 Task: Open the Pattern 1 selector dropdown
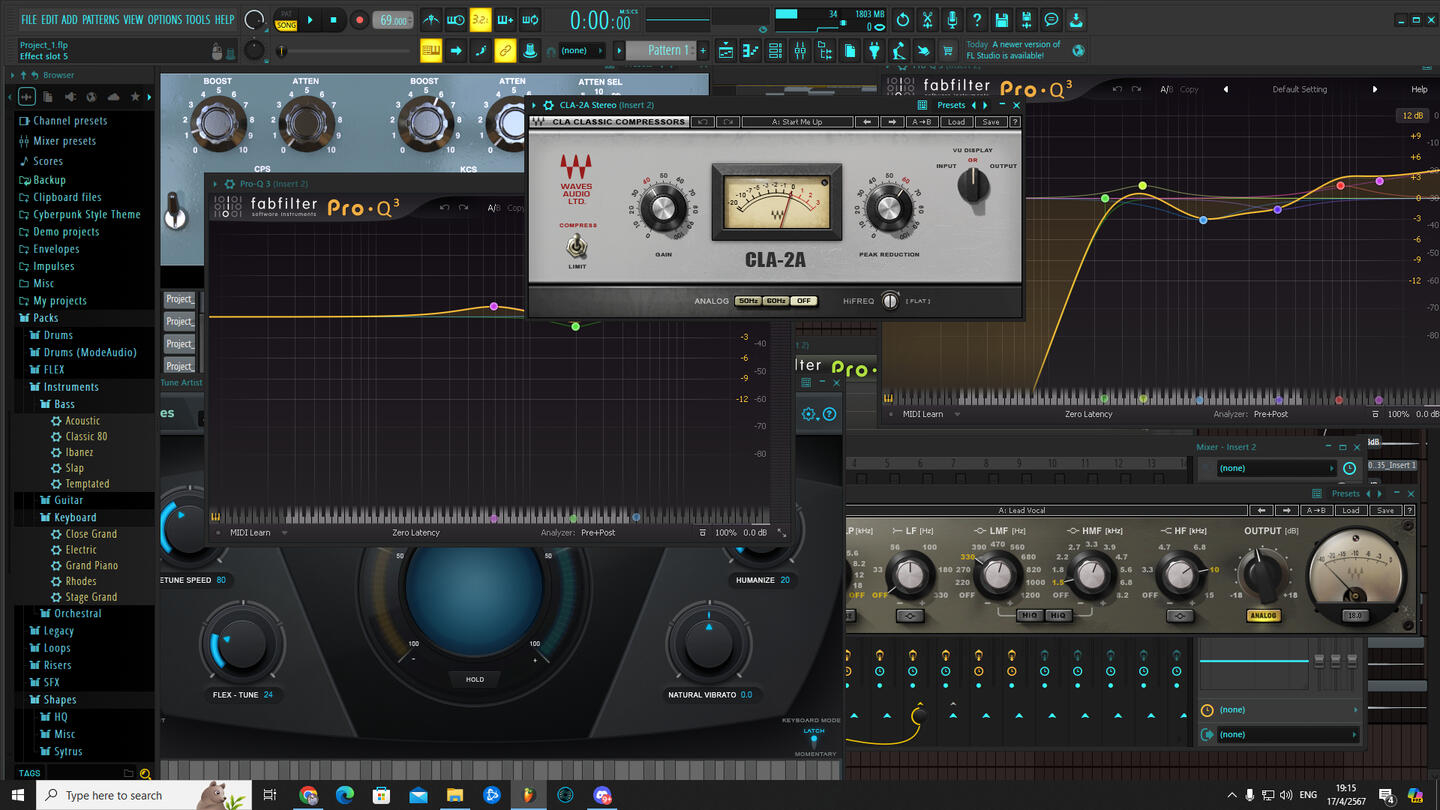(663, 51)
